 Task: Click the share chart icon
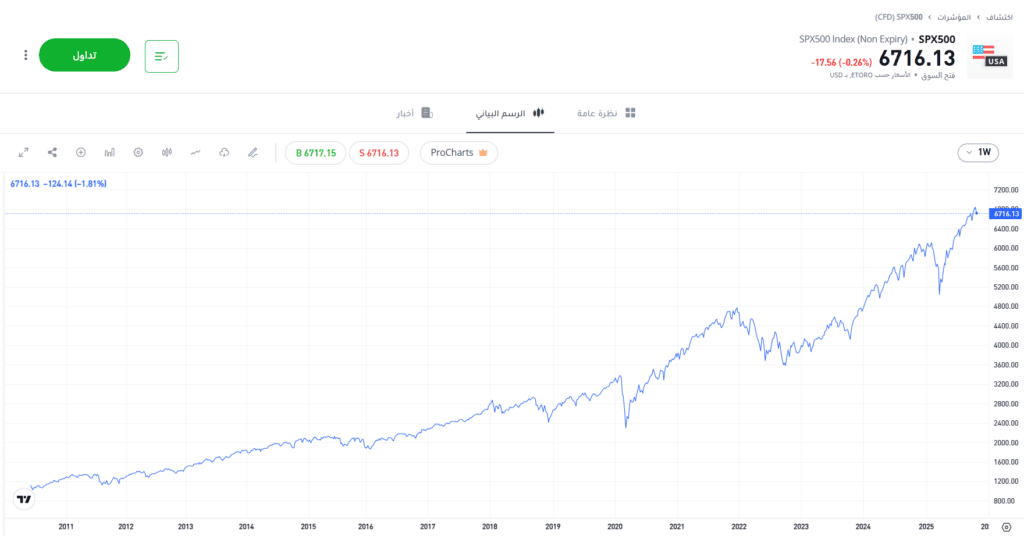(x=52, y=153)
